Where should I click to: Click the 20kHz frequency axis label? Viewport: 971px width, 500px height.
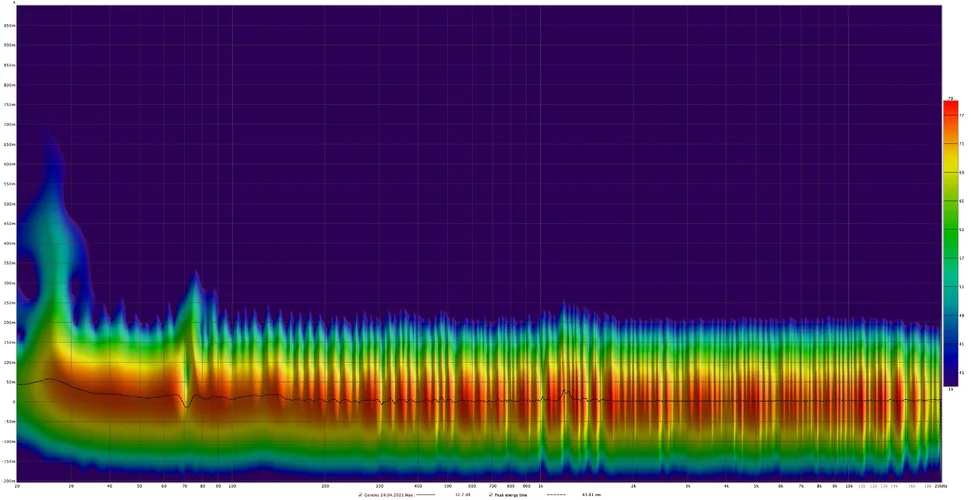[941, 486]
